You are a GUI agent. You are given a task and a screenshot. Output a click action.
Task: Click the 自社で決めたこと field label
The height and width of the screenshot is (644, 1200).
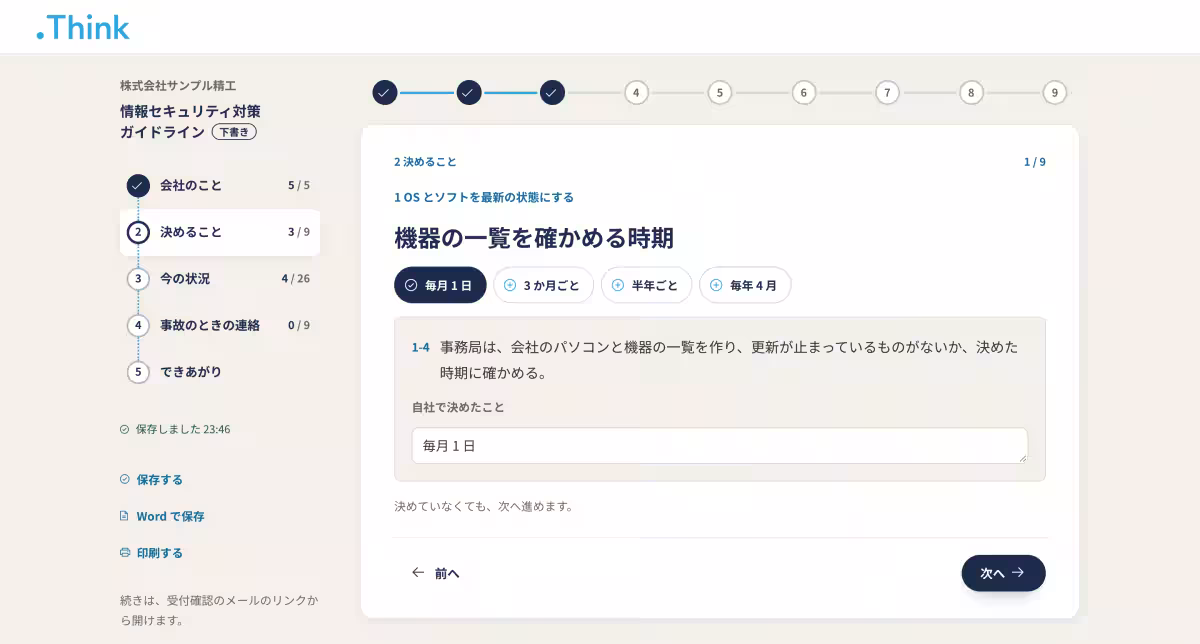458,408
